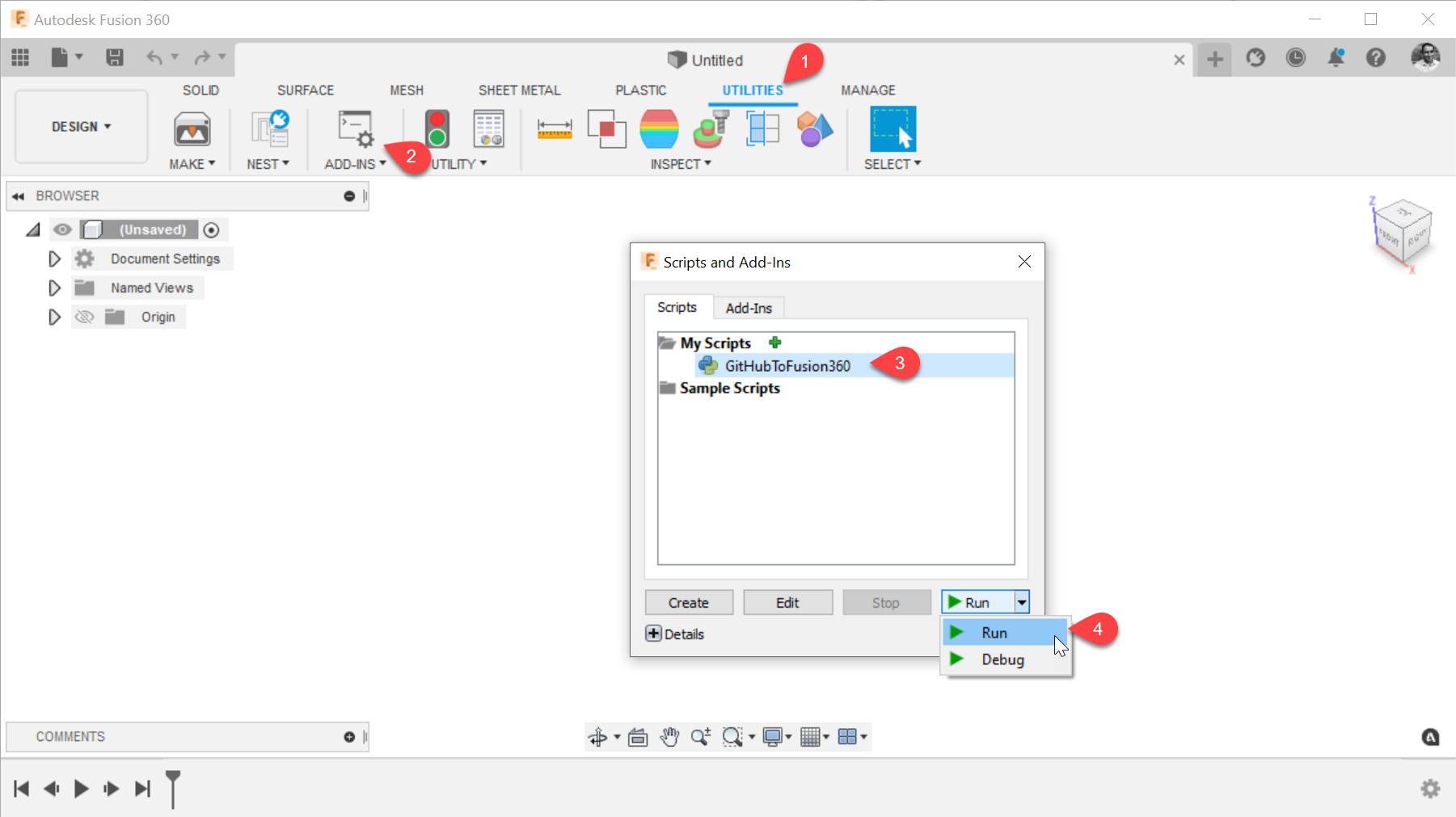1456x817 pixels.
Task: Open the INSPECT dropdown menu
Action: pos(682,164)
